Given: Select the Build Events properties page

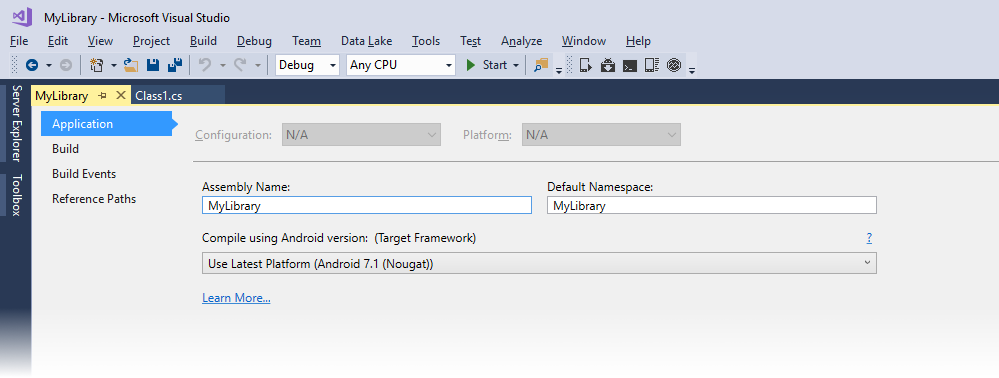Looking at the screenshot, I should tap(84, 174).
